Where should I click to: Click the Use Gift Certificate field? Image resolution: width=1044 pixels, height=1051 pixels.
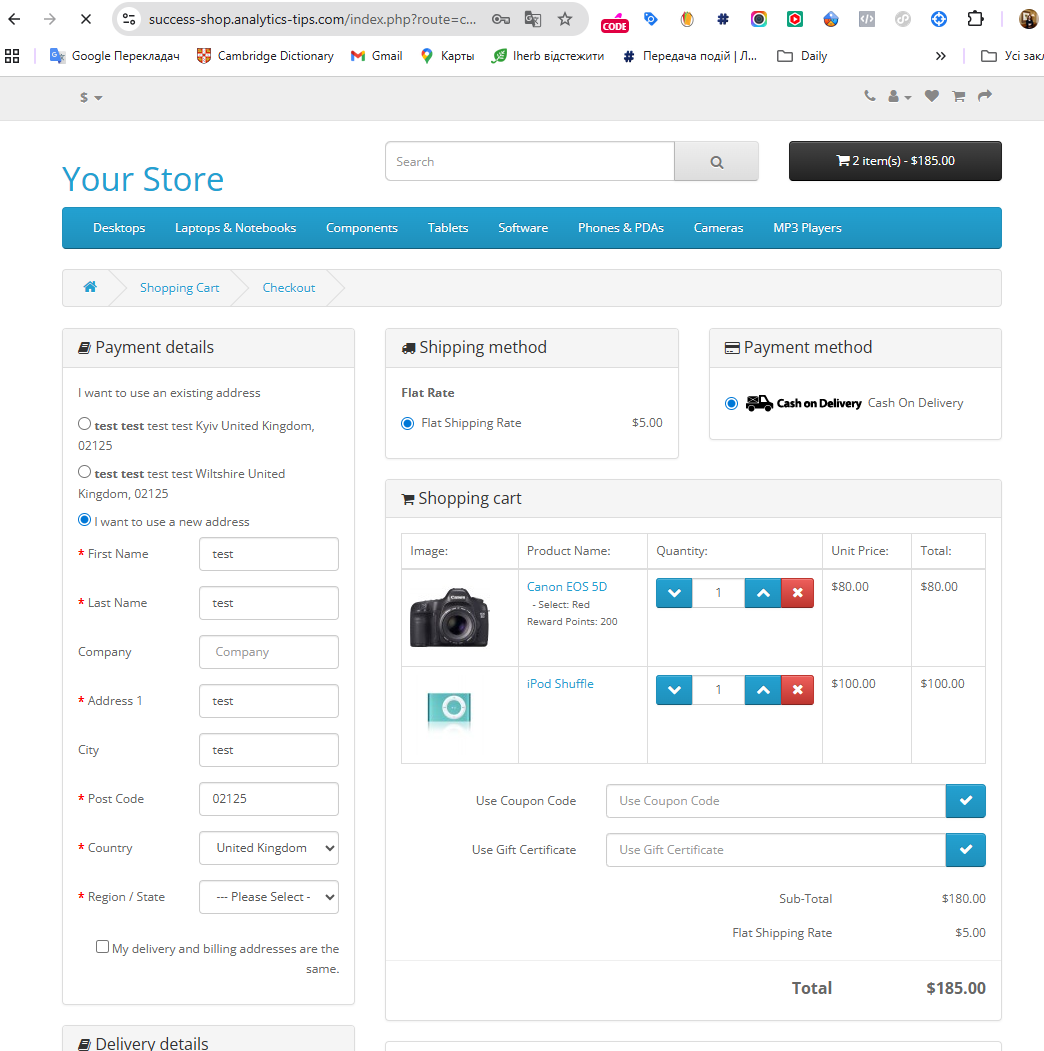[776, 850]
